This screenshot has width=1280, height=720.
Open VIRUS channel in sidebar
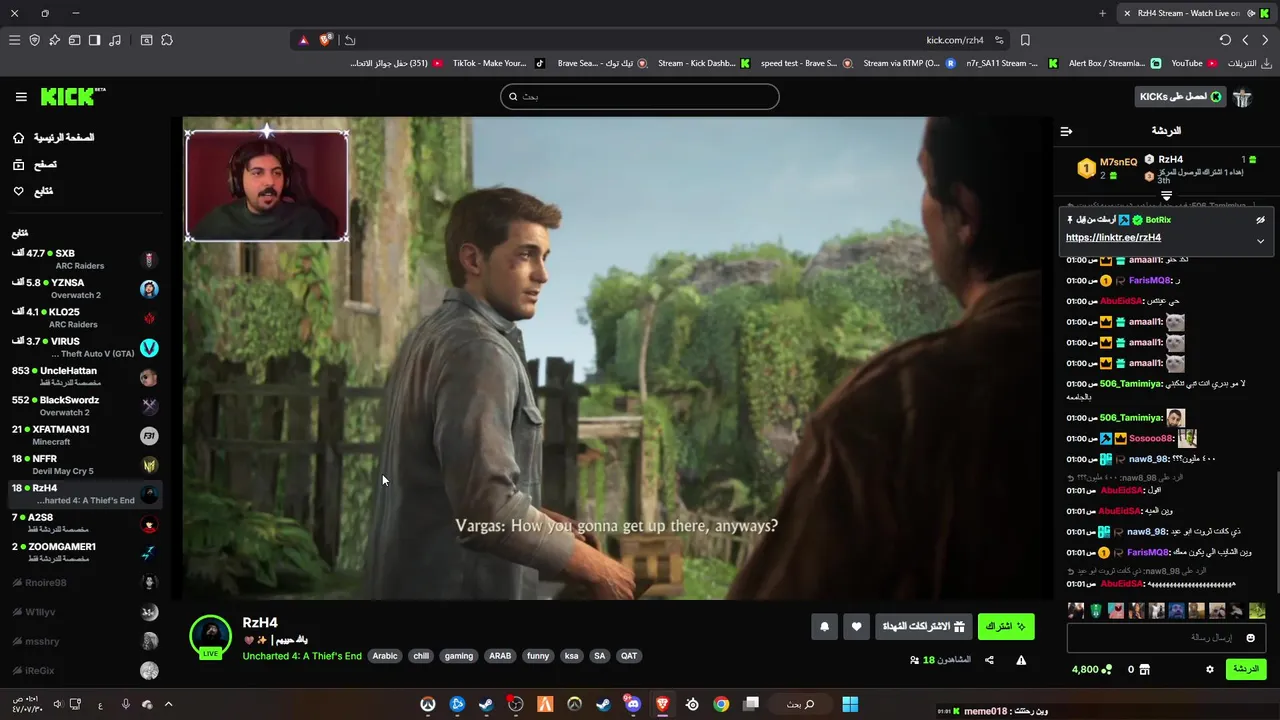(85, 347)
